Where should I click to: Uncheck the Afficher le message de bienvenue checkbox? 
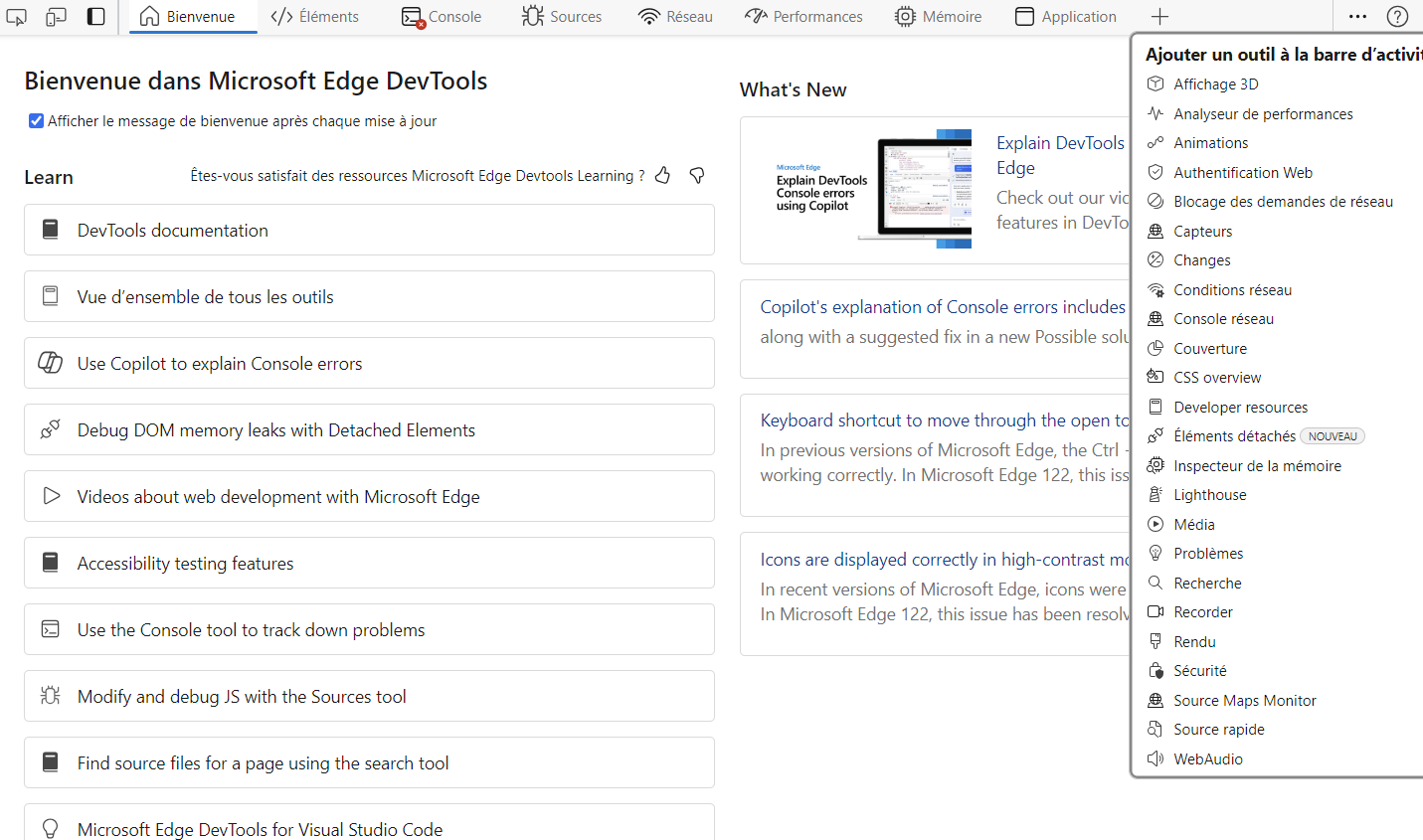[x=36, y=121]
